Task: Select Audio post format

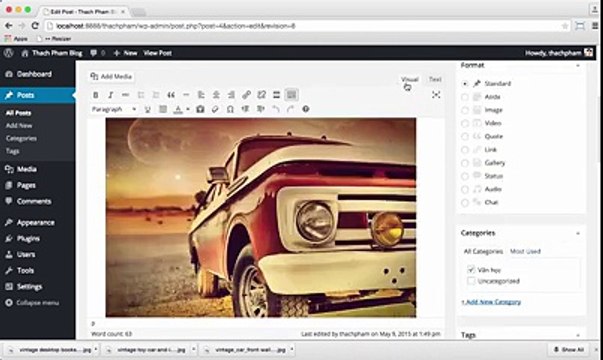Action: 465,189
